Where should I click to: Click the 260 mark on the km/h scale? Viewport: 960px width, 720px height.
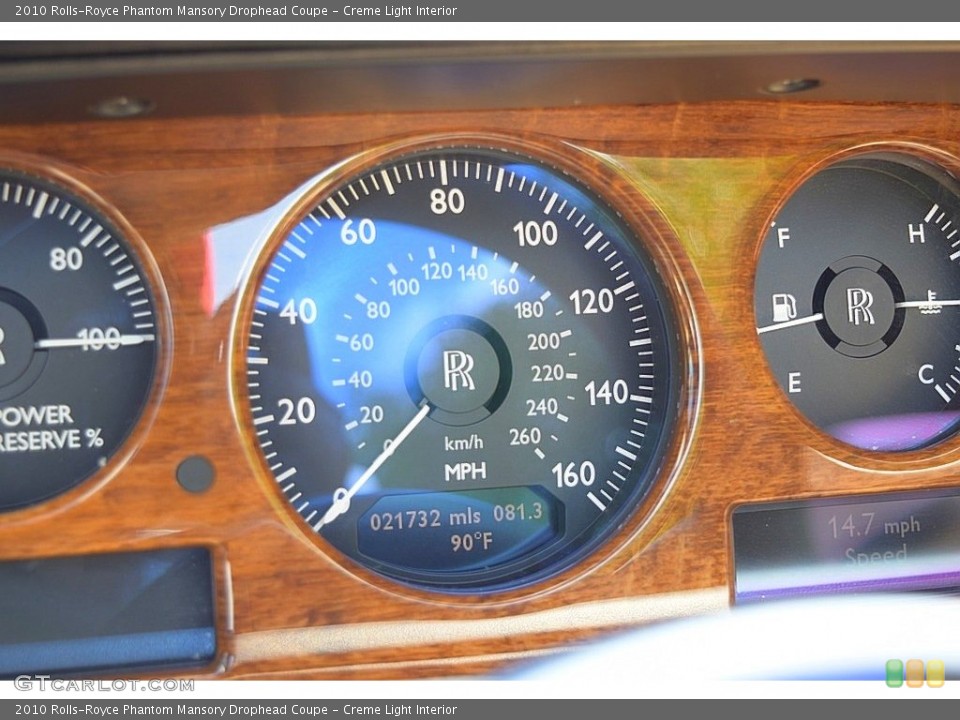point(525,437)
